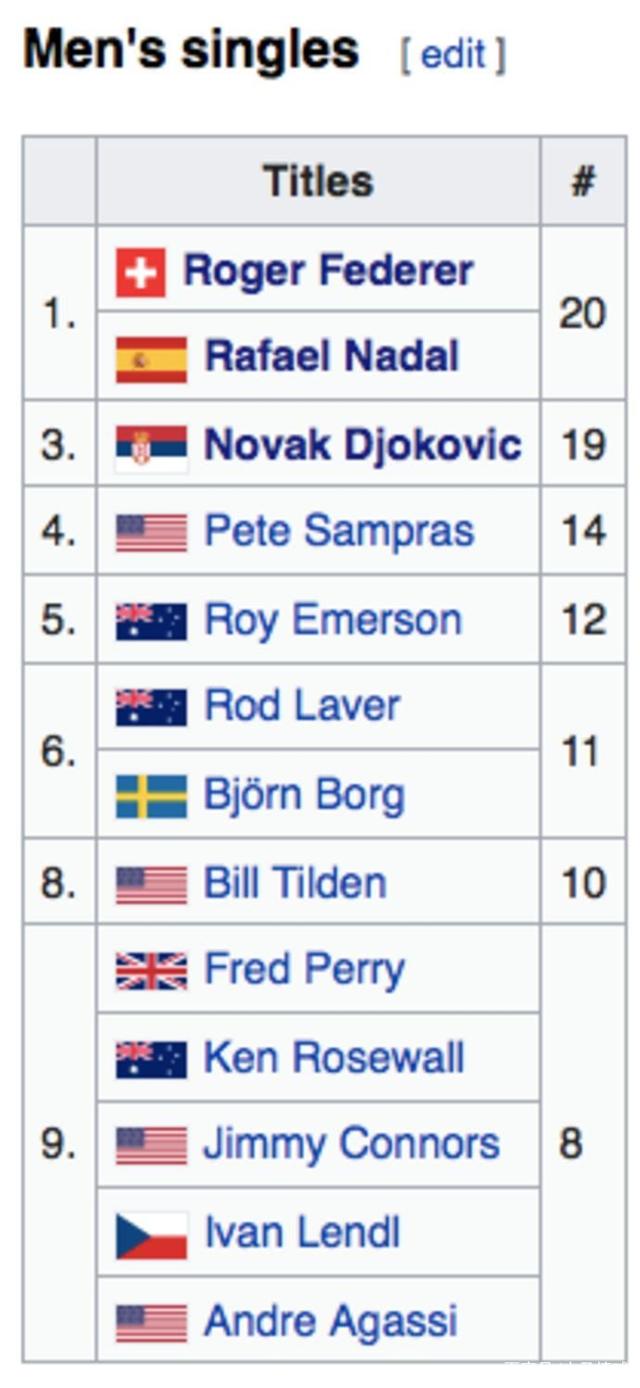
Task: Select the Jimmy Connors link
Action: click(x=351, y=1145)
